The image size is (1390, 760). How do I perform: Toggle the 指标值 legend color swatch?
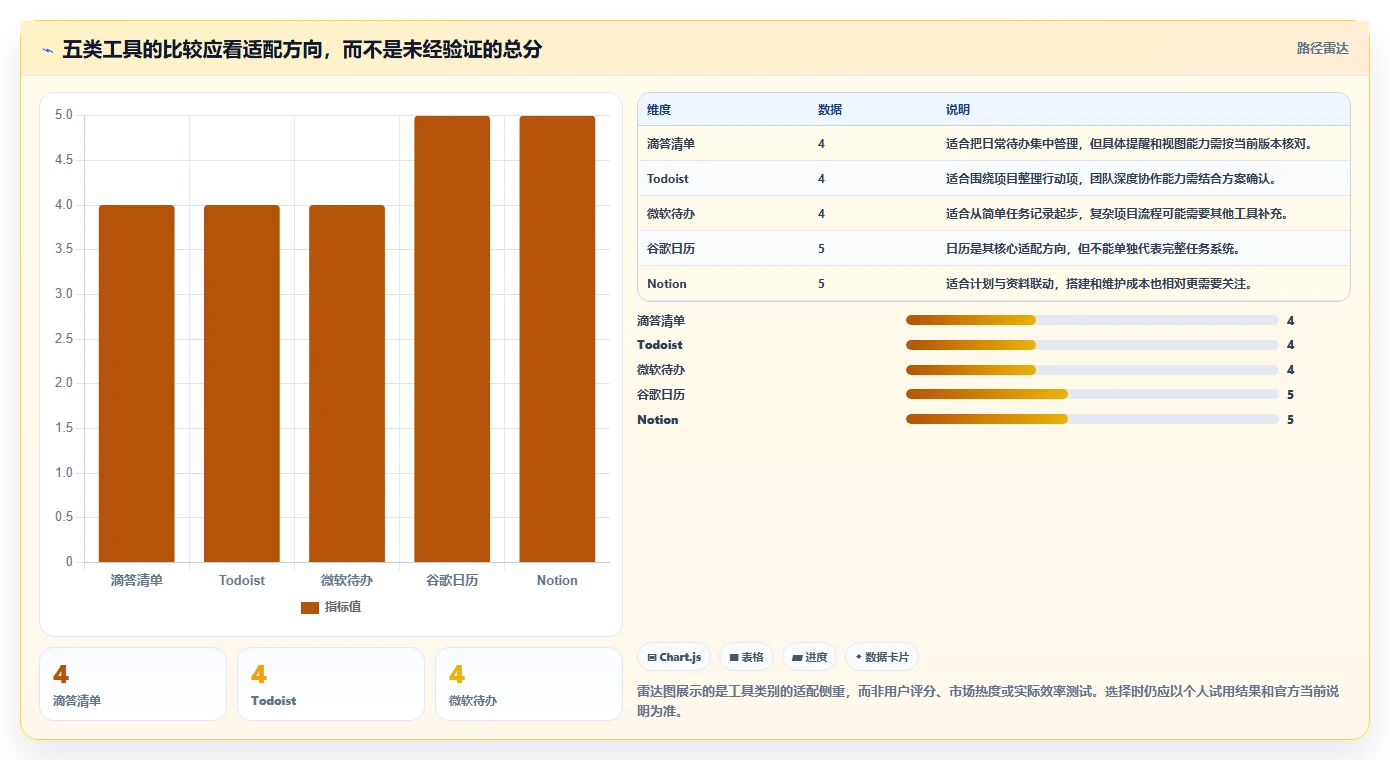(x=310, y=607)
